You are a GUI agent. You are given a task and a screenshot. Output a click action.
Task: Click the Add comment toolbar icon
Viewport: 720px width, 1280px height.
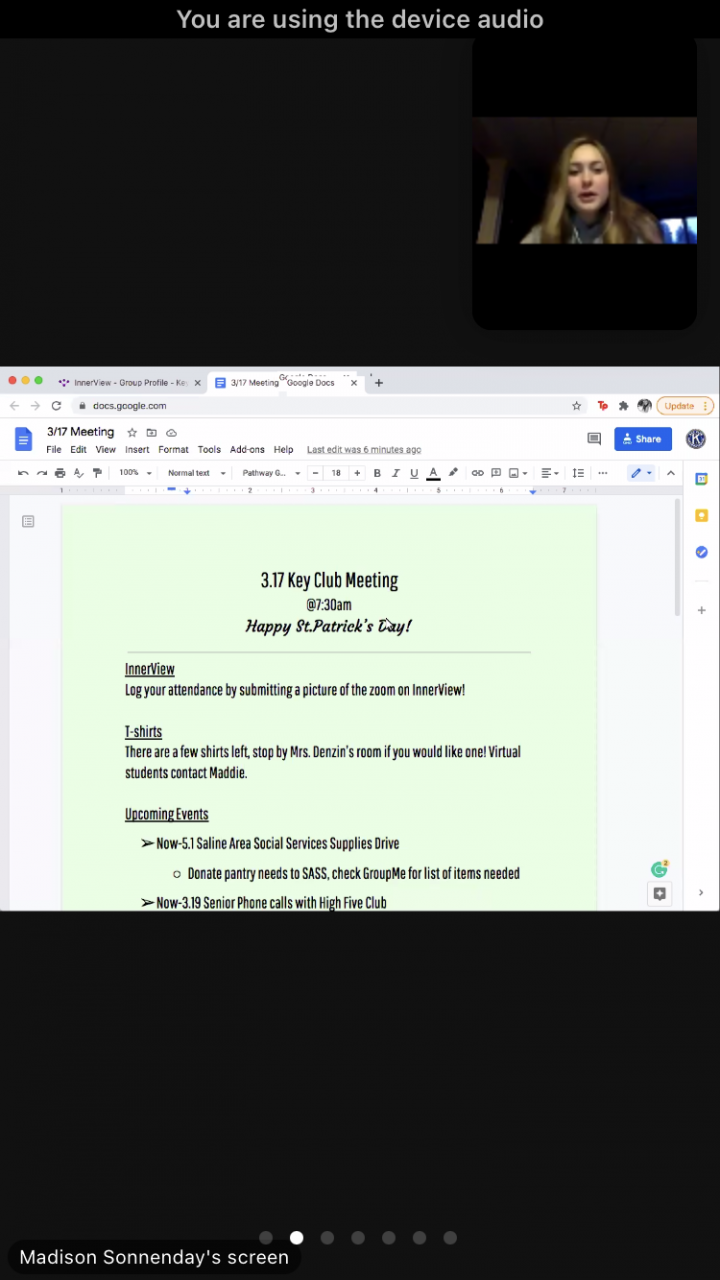[x=496, y=473]
